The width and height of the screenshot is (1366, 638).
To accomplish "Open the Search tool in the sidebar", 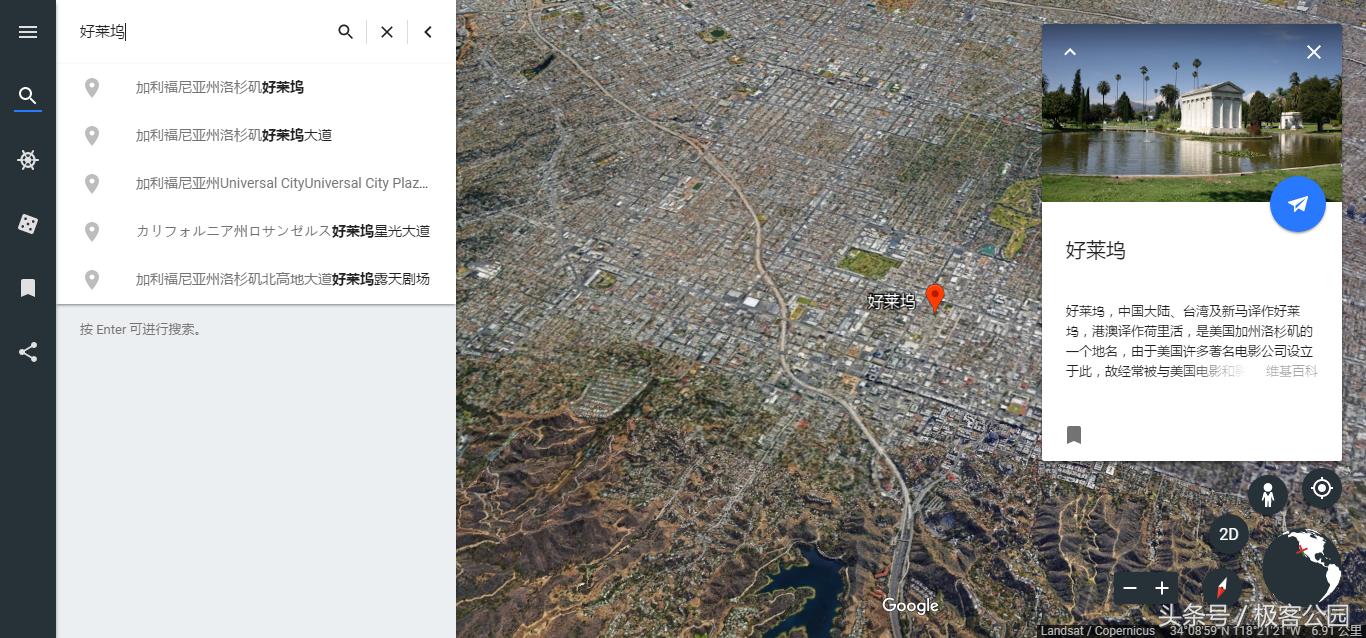I will (28, 96).
